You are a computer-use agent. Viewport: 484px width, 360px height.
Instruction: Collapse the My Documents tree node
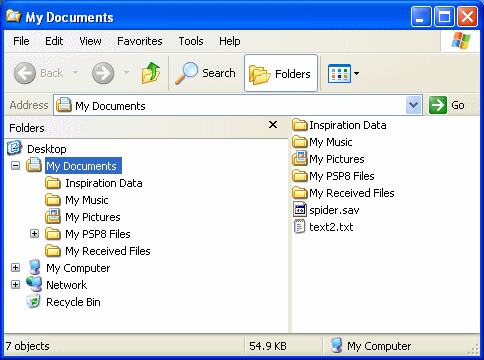pos(15,165)
